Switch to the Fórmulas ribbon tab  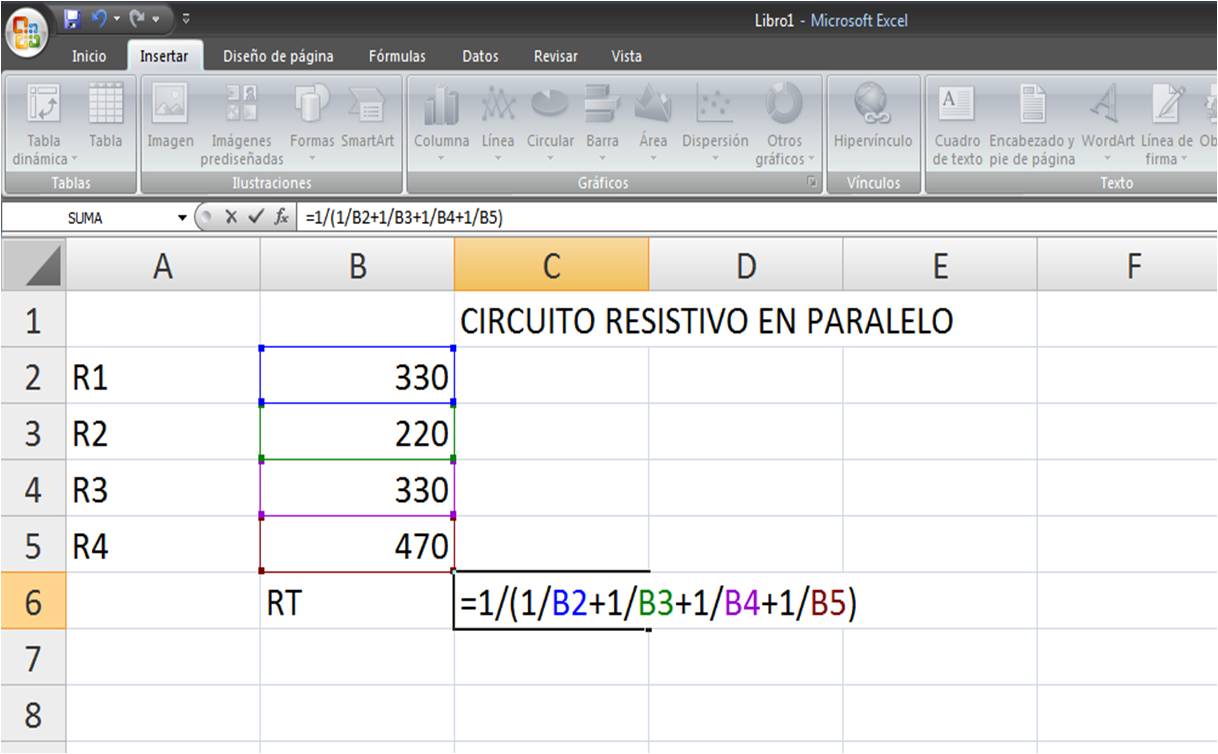pos(397,56)
